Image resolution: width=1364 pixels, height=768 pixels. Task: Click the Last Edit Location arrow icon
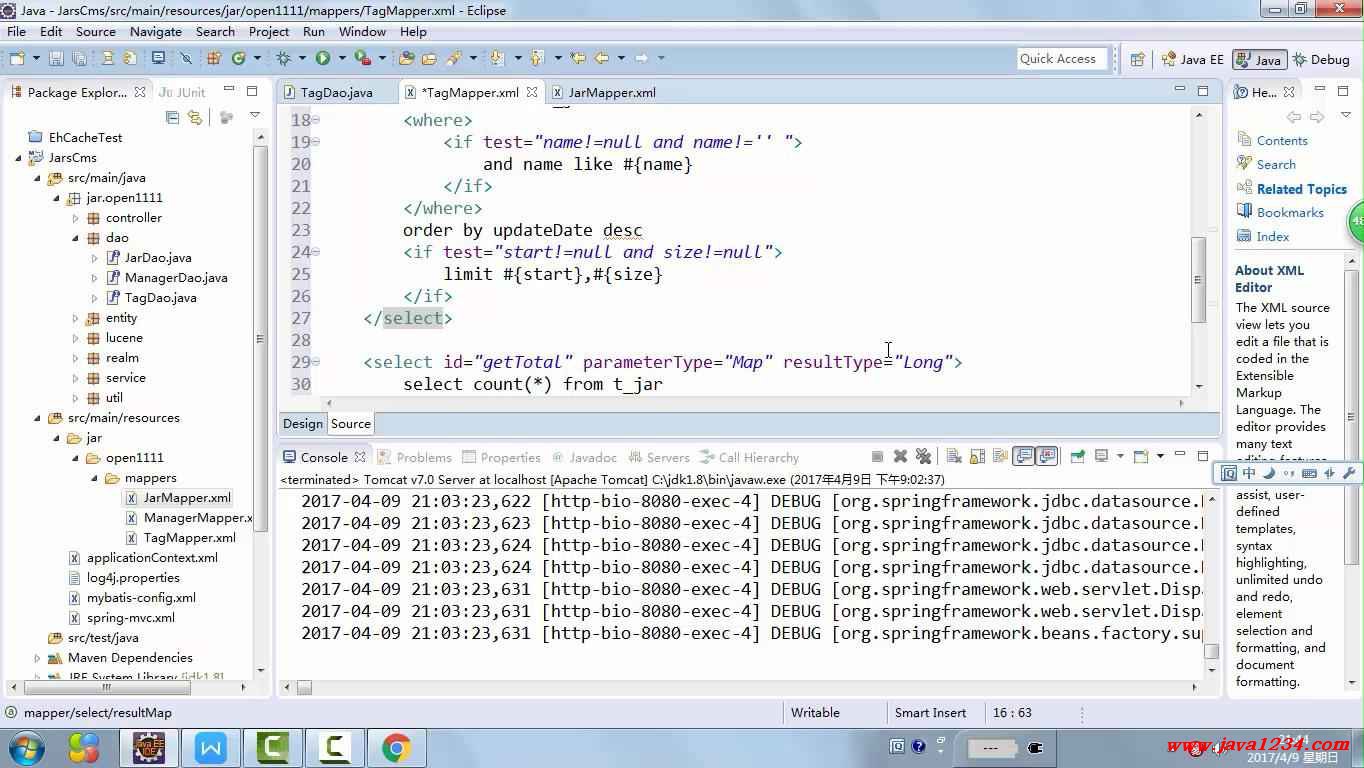(577, 58)
